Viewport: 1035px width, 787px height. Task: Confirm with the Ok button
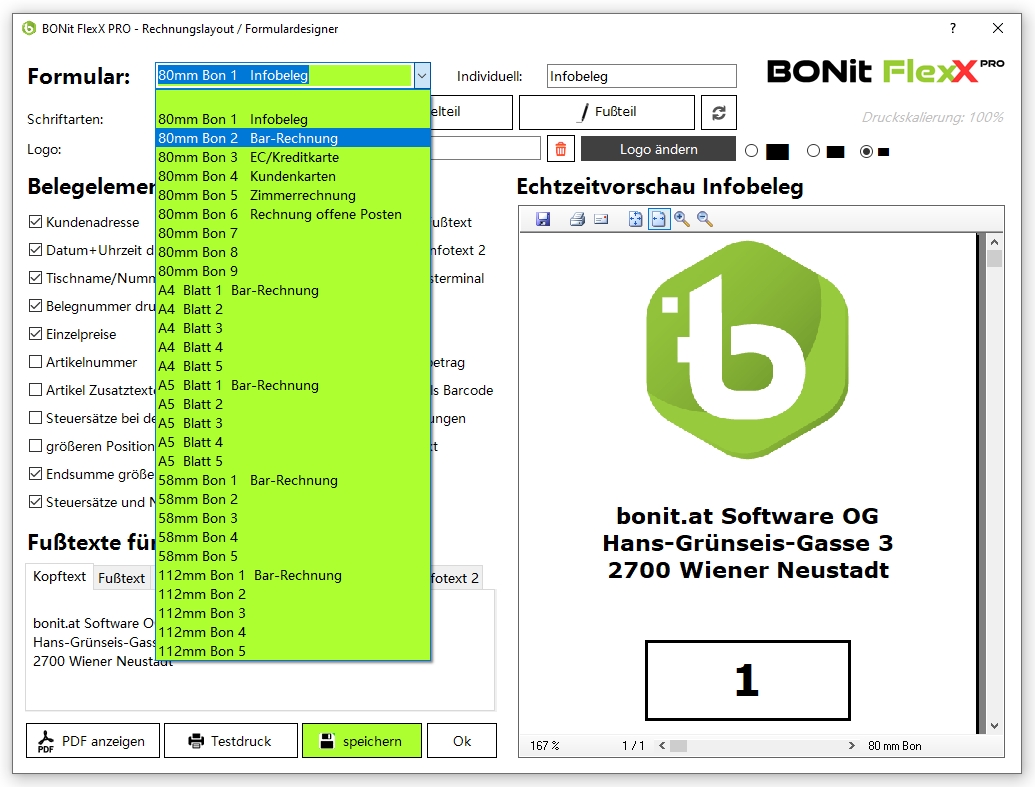(x=462, y=741)
